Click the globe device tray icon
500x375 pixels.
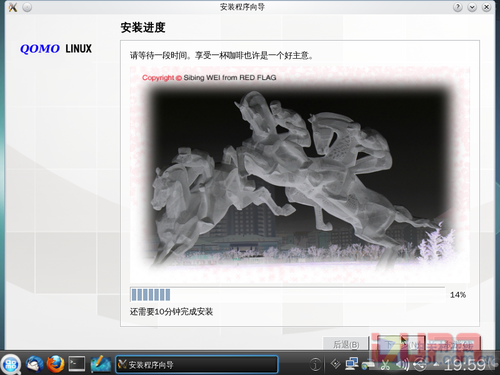coord(368,365)
